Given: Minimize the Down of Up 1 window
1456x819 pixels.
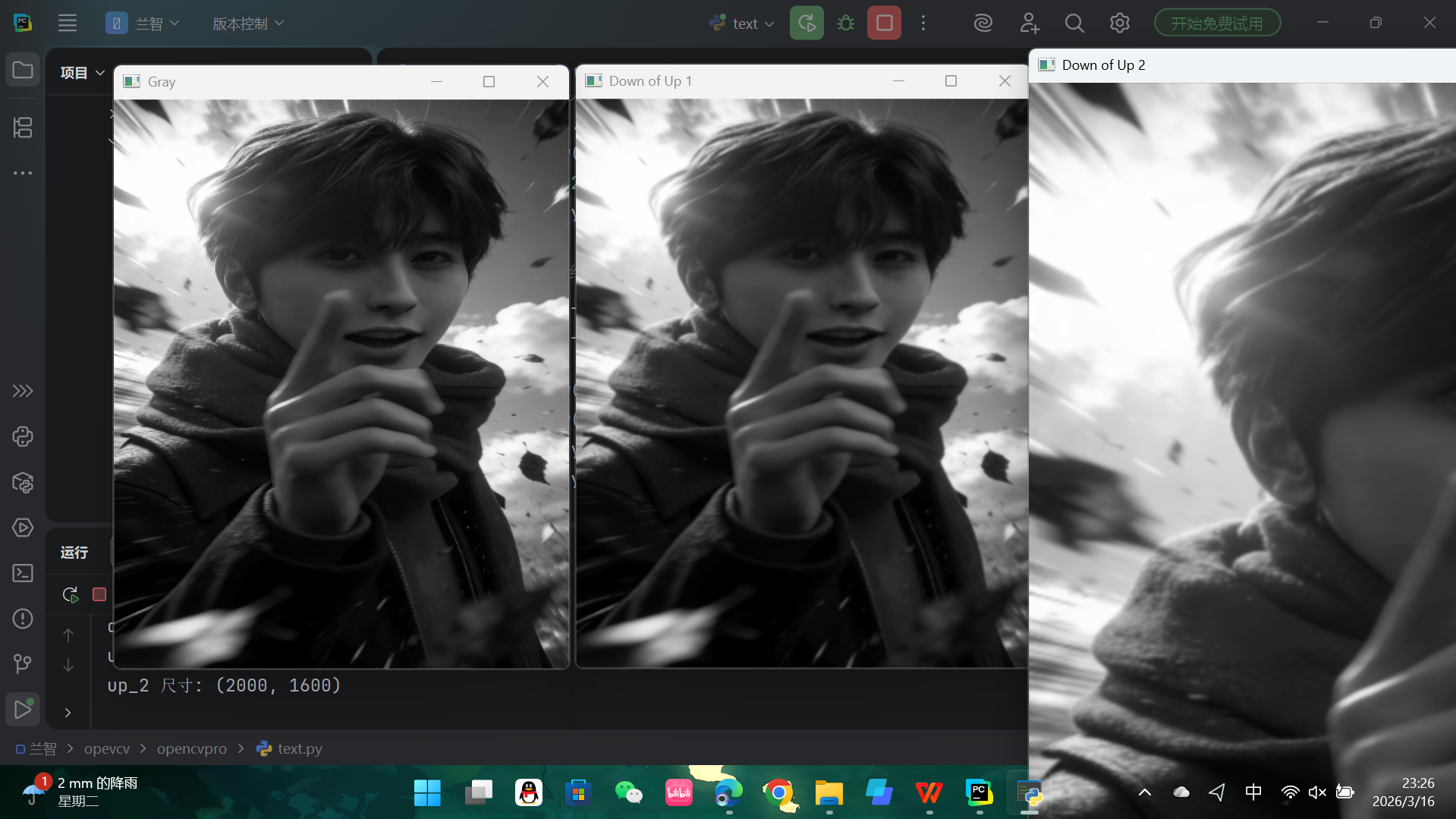Looking at the screenshot, I should point(898,81).
